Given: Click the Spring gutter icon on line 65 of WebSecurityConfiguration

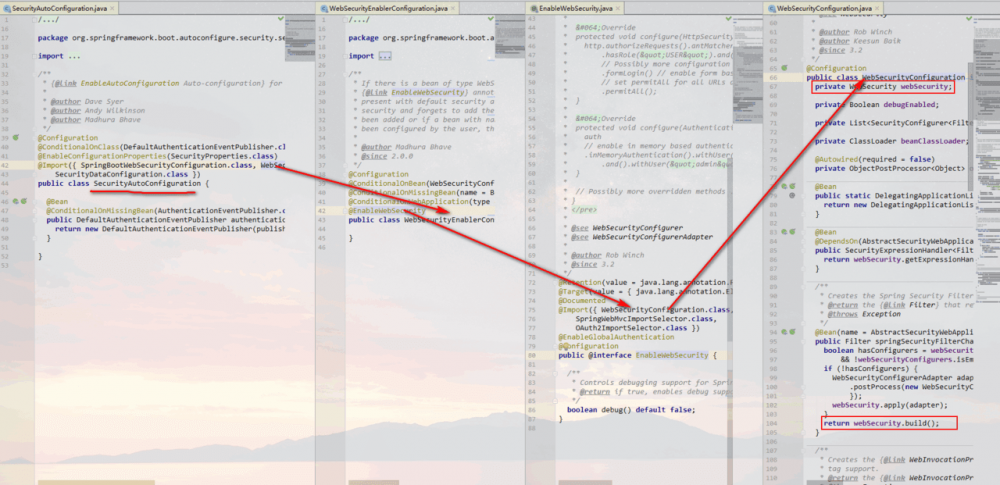Looking at the screenshot, I should coord(784,68).
